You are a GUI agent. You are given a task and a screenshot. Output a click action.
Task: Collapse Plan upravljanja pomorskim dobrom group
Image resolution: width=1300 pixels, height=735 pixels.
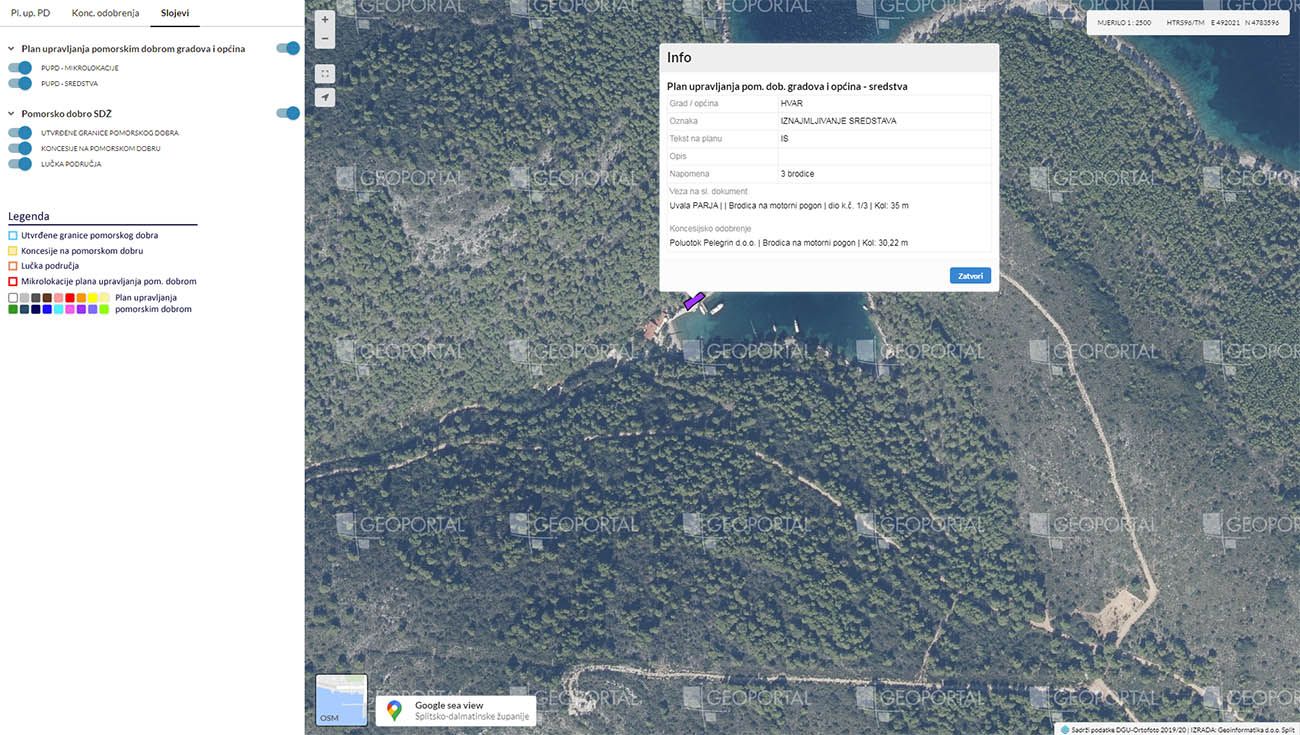click(x=11, y=48)
